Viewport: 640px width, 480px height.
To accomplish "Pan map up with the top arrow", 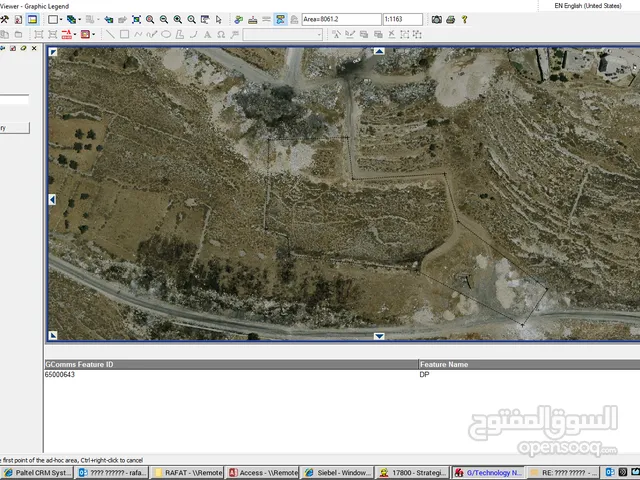I will [x=379, y=51].
